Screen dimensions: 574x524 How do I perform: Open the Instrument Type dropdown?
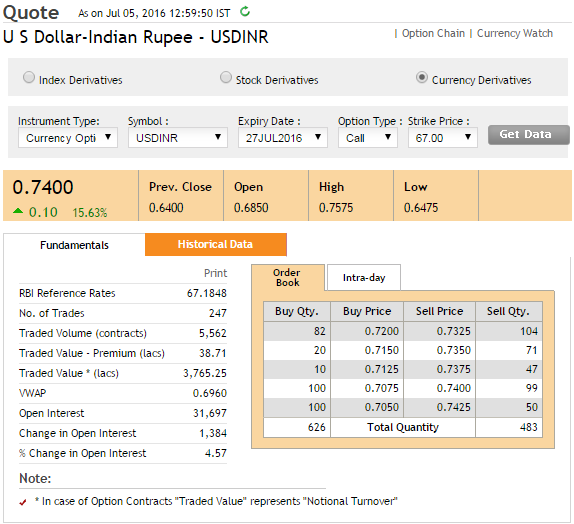click(68, 138)
